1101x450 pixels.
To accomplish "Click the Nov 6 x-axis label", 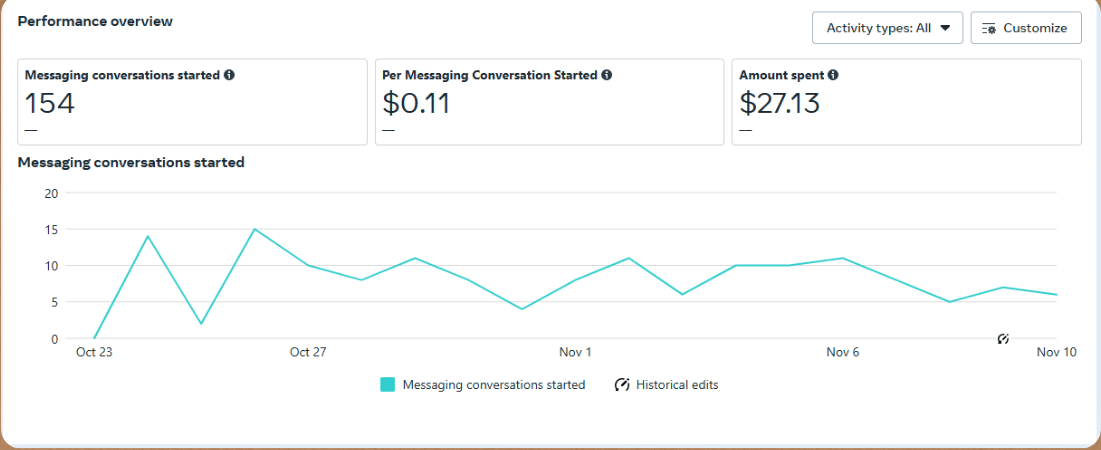I will tap(843, 352).
